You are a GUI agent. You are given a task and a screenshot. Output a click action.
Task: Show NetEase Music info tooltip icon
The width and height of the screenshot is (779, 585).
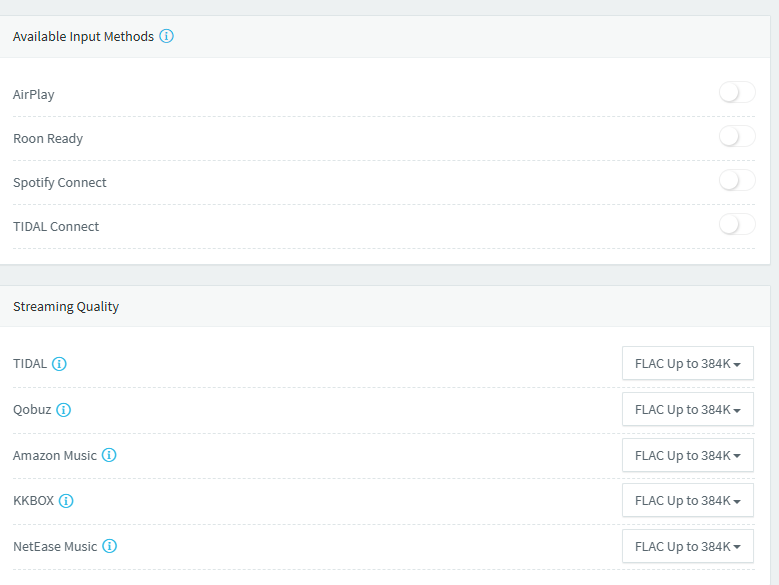[x=110, y=546]
